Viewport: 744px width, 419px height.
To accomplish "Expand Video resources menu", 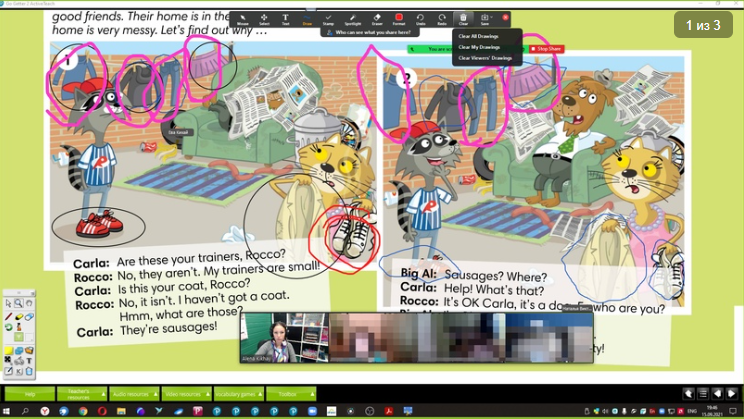I will pyautogui.click(x=186, y=394).
